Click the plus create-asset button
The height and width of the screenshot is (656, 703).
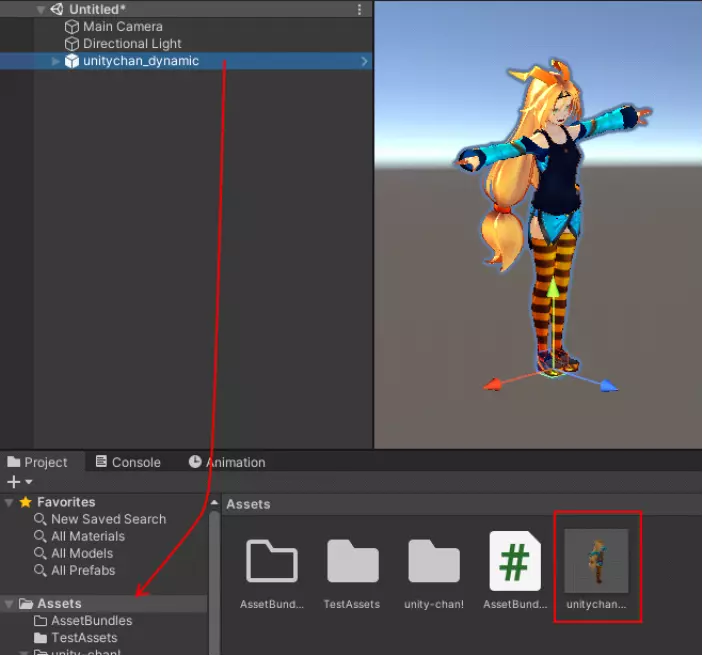tap(14, 482)
